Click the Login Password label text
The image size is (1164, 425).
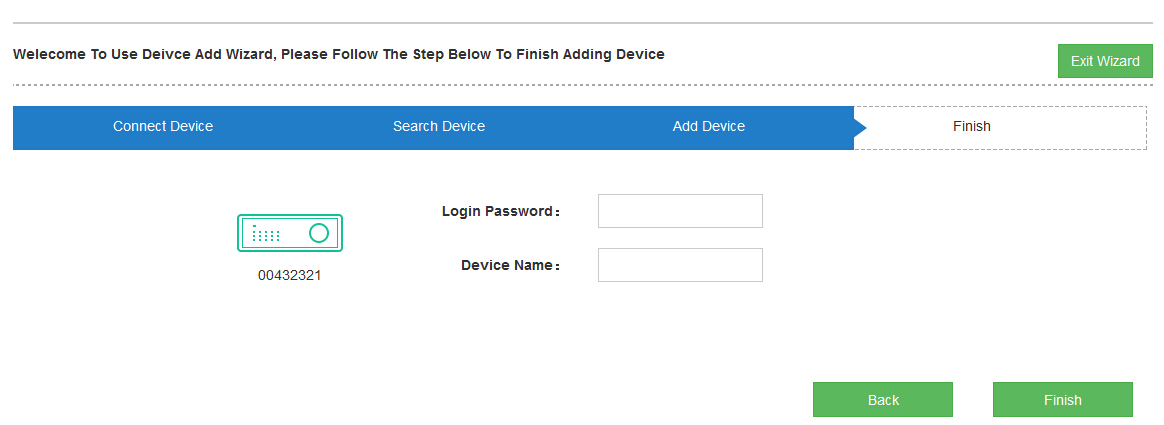point(498,211)
